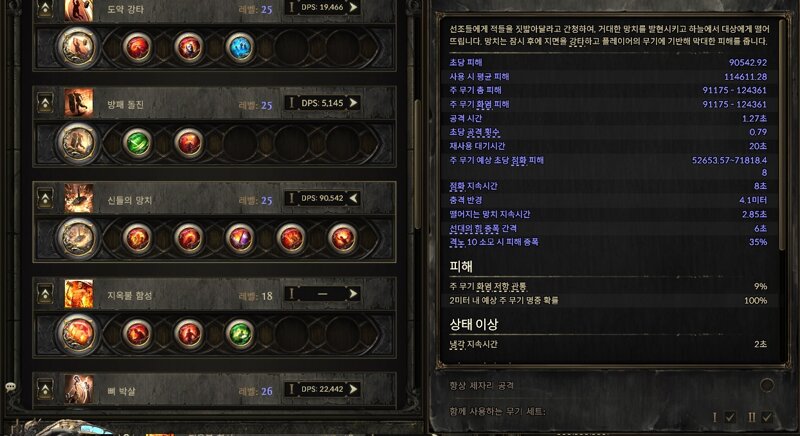Select the 방패 돌진 main skill gem socket
Image resolution: width=800 pixels, height=436 pixels.
pyautogui.click(x=78, y=143)
